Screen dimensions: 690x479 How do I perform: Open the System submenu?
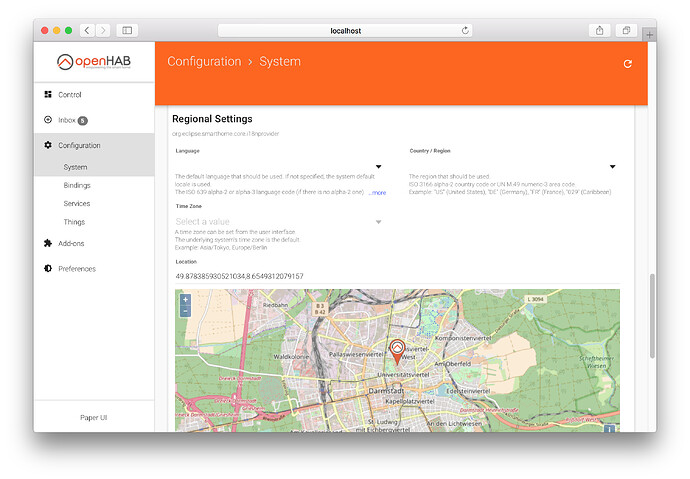(94, 167)
